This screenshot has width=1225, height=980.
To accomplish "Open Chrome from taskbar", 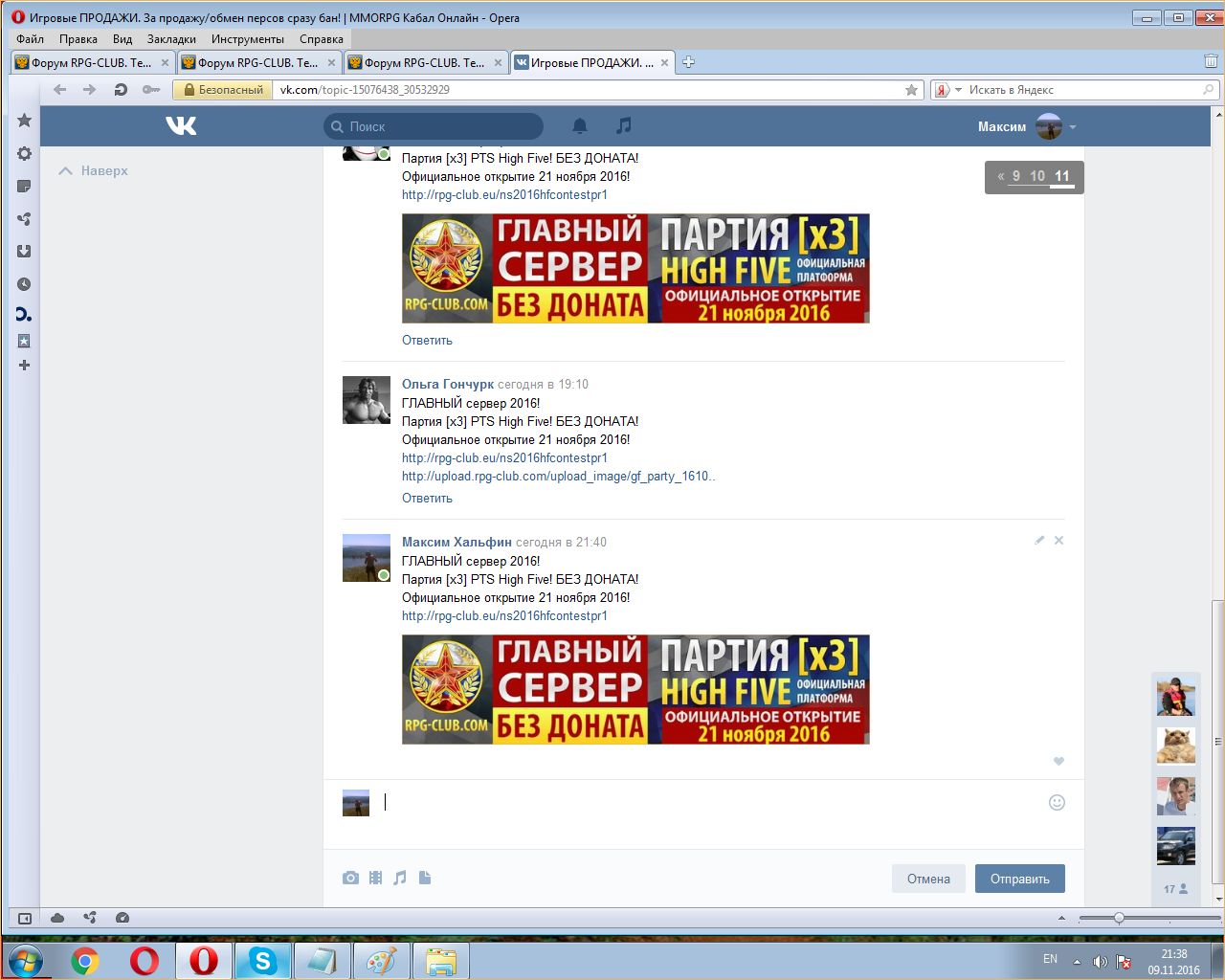I will (85, 961).
